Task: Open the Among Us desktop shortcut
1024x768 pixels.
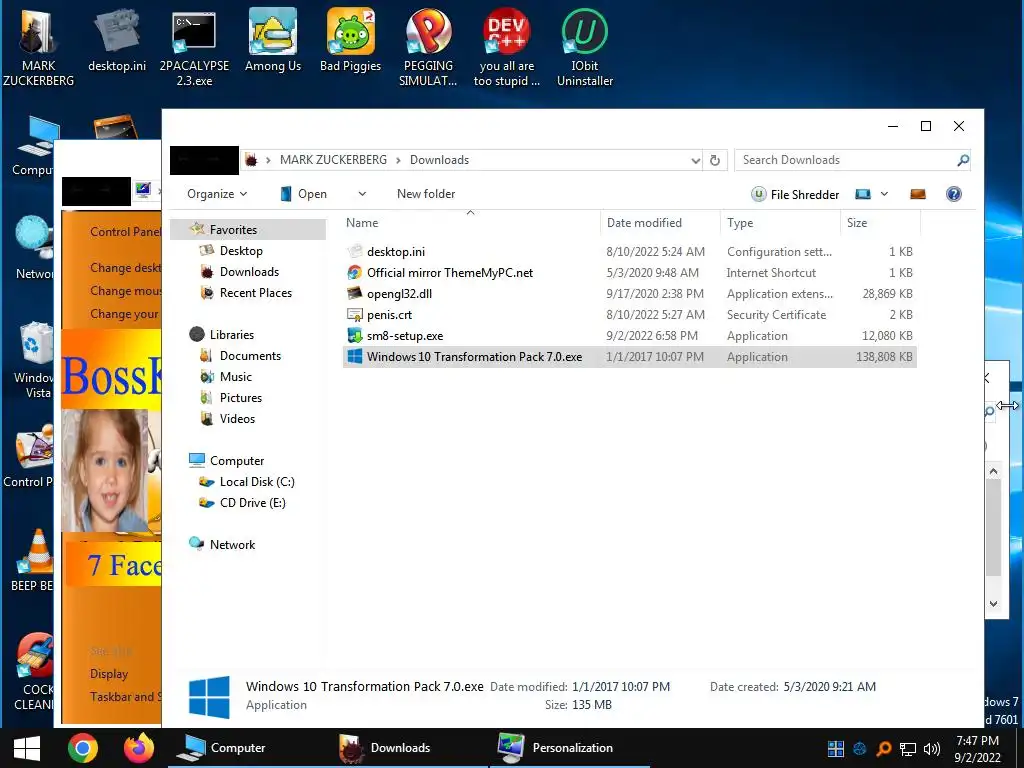Action: [x=272, y=40]
